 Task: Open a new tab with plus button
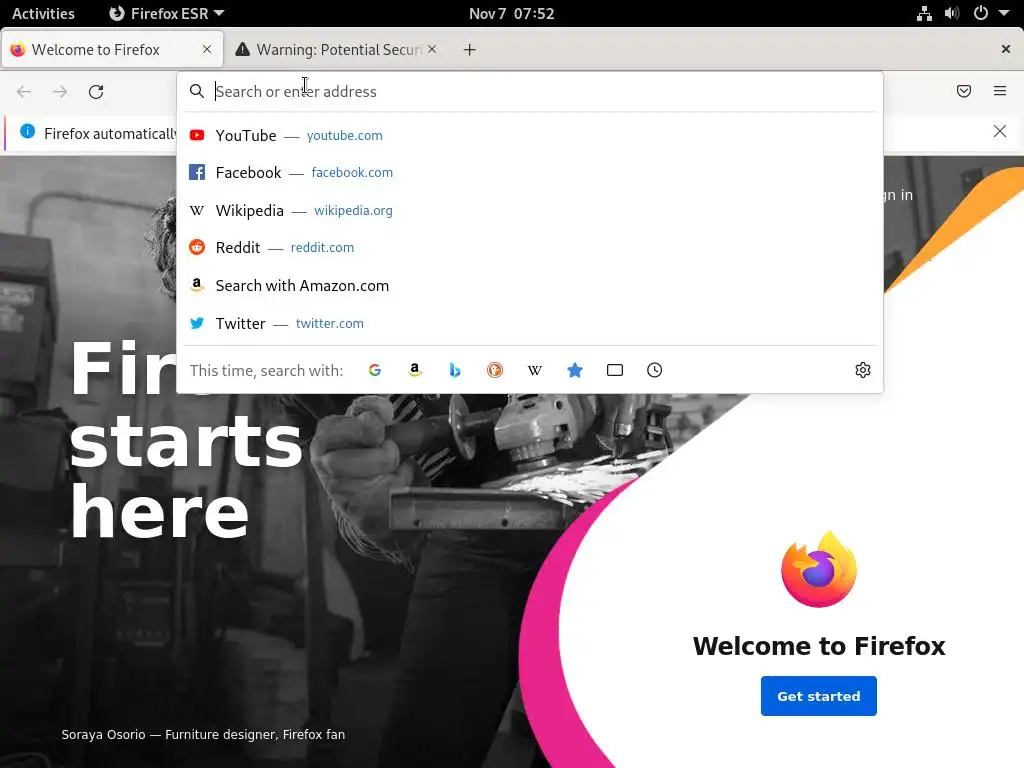click(470, 50)
